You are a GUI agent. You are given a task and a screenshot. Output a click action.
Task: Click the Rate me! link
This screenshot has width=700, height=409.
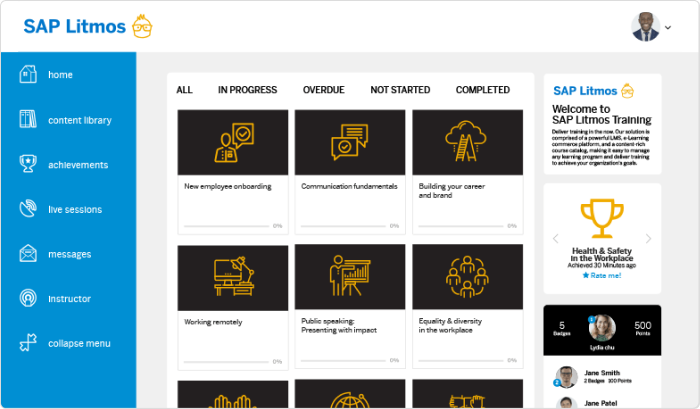pos(602,275)
